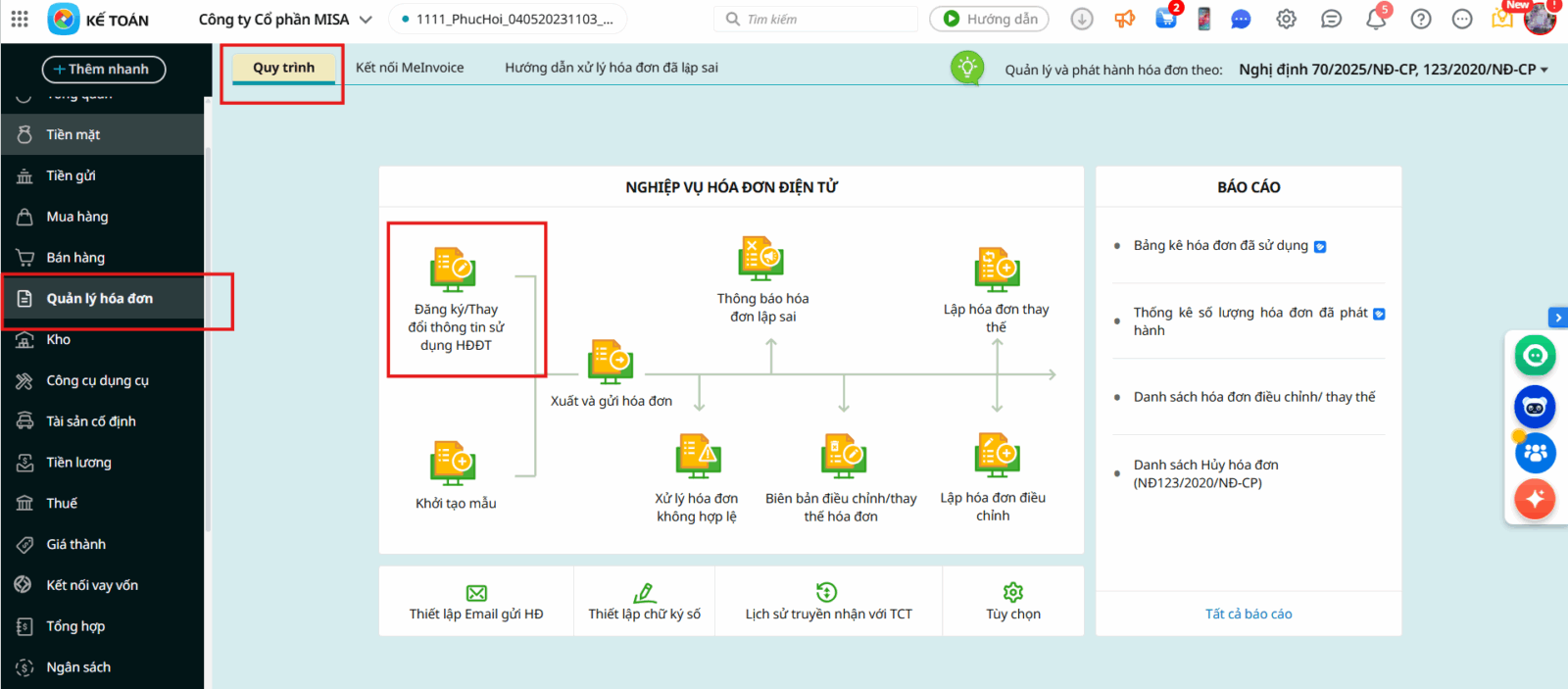
Task: Open notifications bell icon
Action: [1376, 19]
